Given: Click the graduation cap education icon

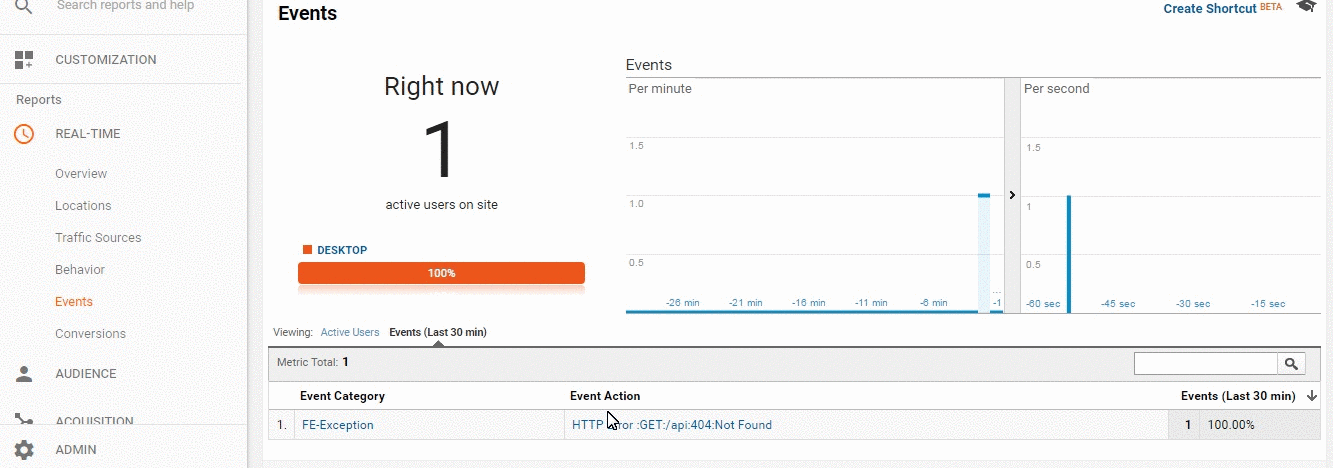Looking at the screenshot, I should coord(1306,7).
